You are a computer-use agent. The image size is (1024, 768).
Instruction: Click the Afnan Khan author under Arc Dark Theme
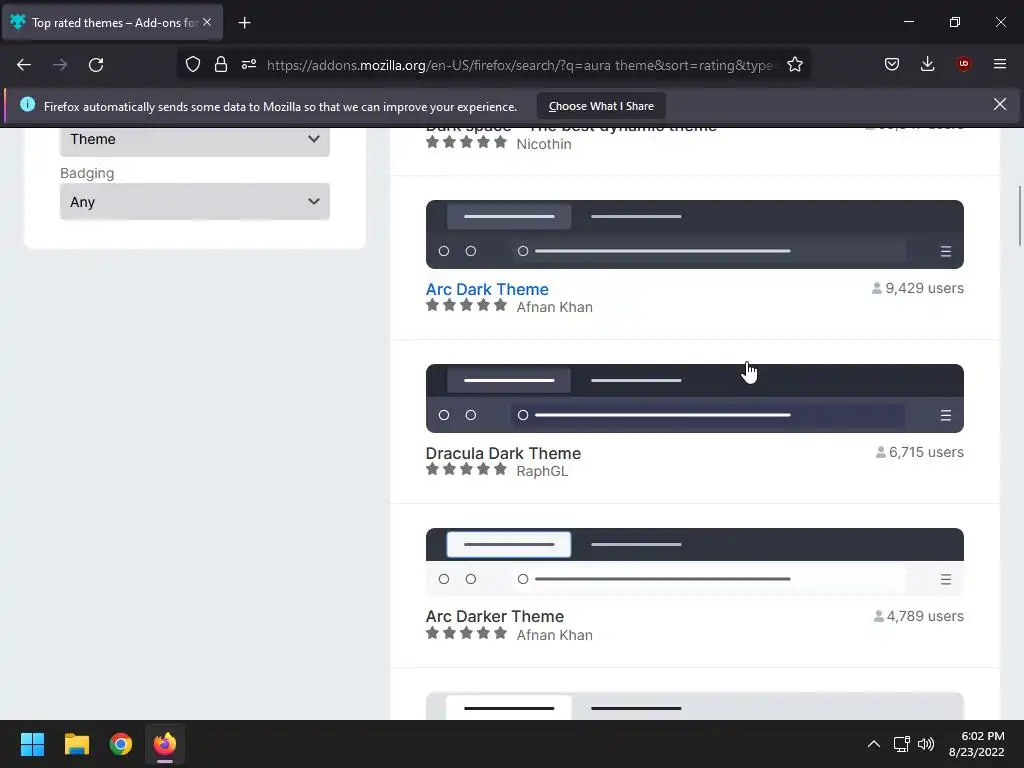pyautogui.click(x=554, y=307)
